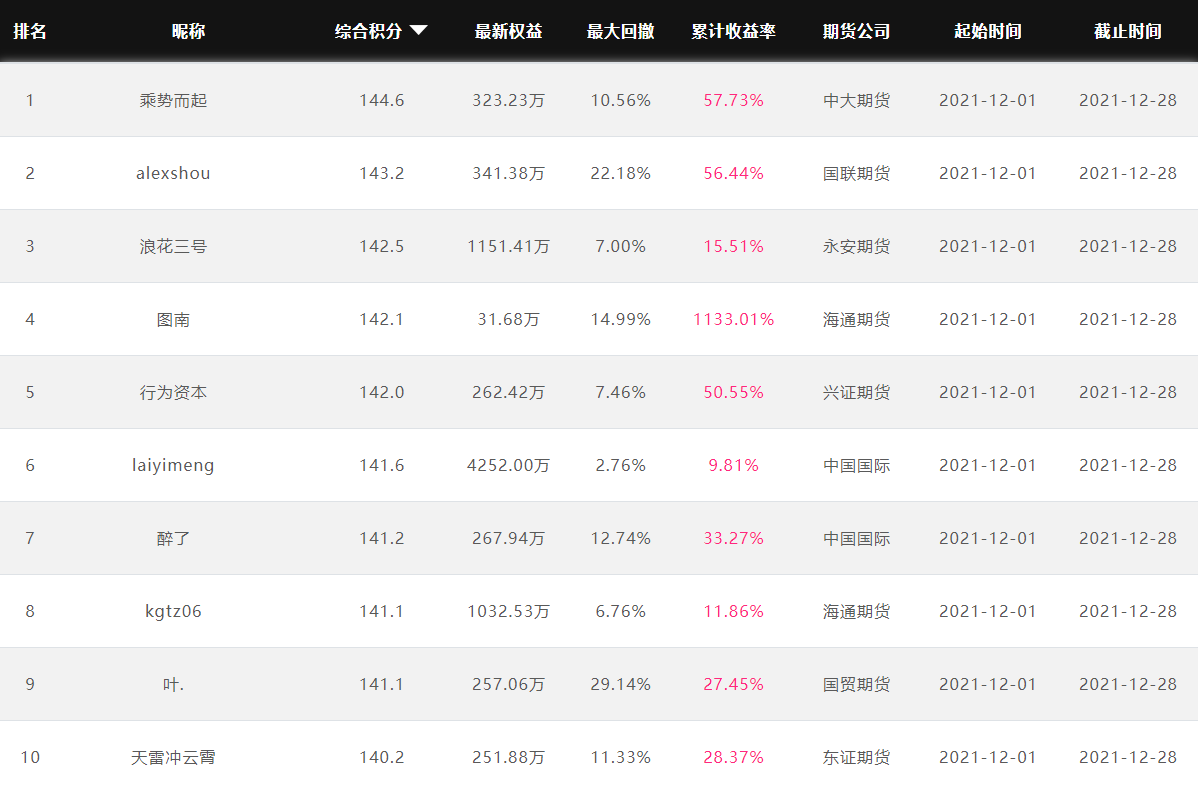Click the company 东证期货
Screen dimensions: 1198x790
point(856,757)
